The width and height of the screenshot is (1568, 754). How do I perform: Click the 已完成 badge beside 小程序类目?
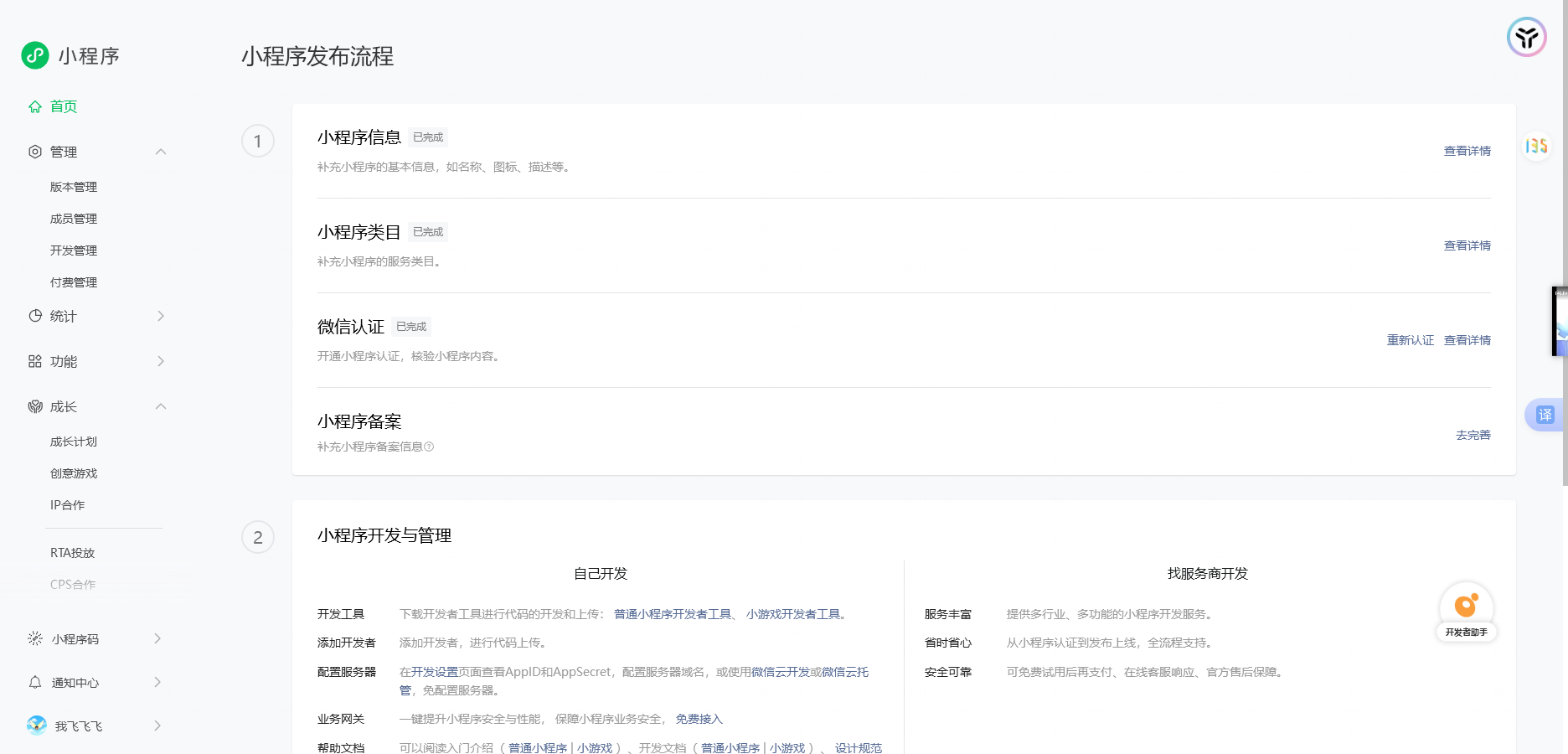tap(428, 232)
